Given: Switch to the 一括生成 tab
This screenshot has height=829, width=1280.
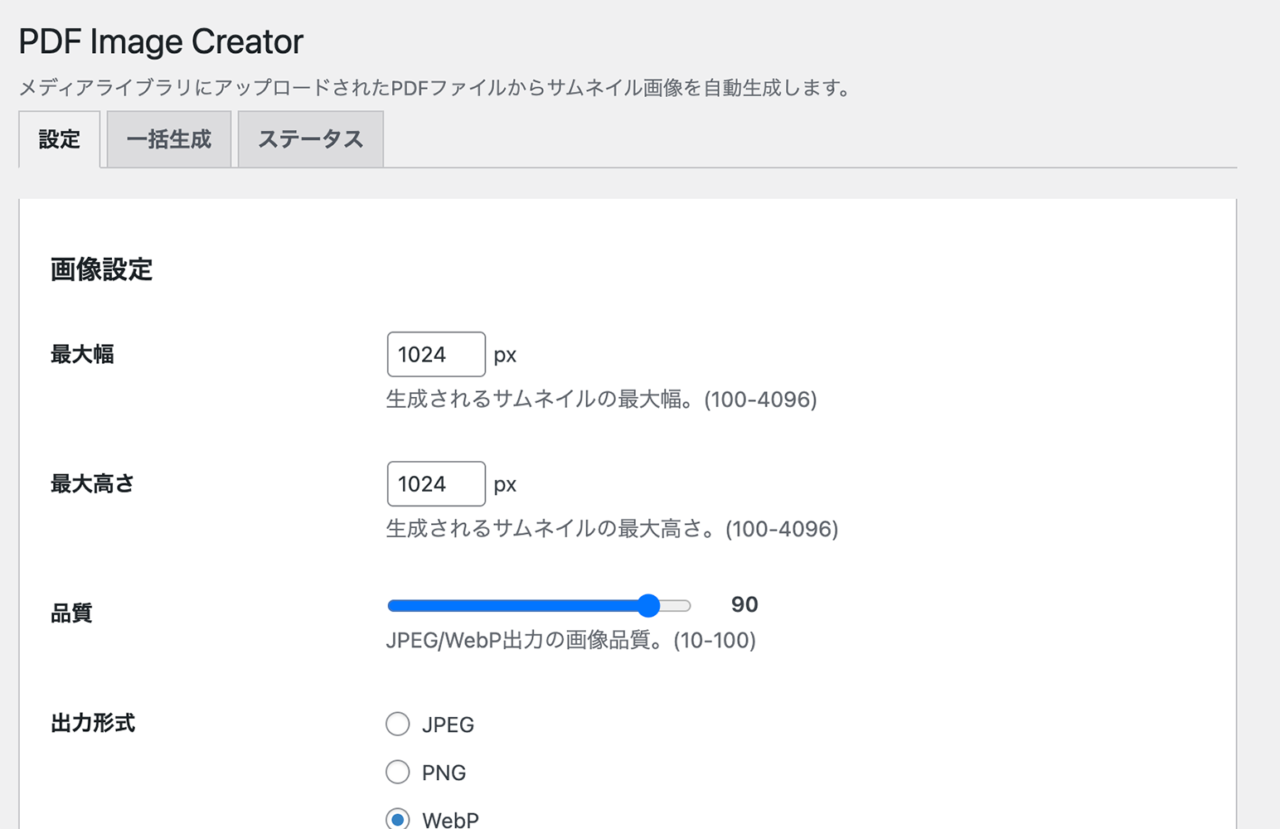Looking at the screenshot, I should (168, 139).
